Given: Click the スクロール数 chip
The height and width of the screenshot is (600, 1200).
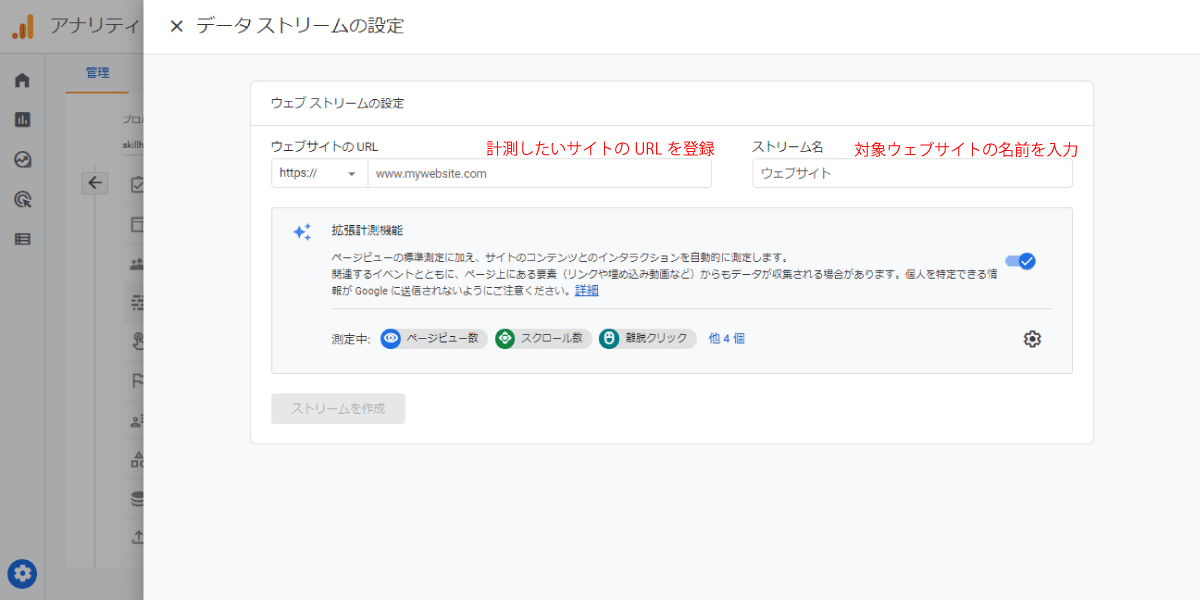Looking at the screenshot, I should pyautogui.click(x=544, y=338).
